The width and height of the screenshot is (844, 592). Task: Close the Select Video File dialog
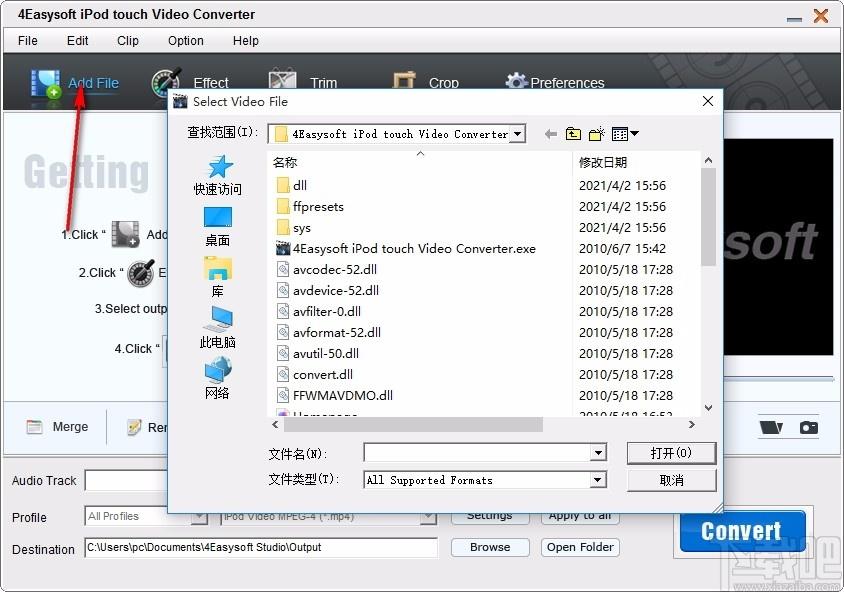tap(708, 101)
